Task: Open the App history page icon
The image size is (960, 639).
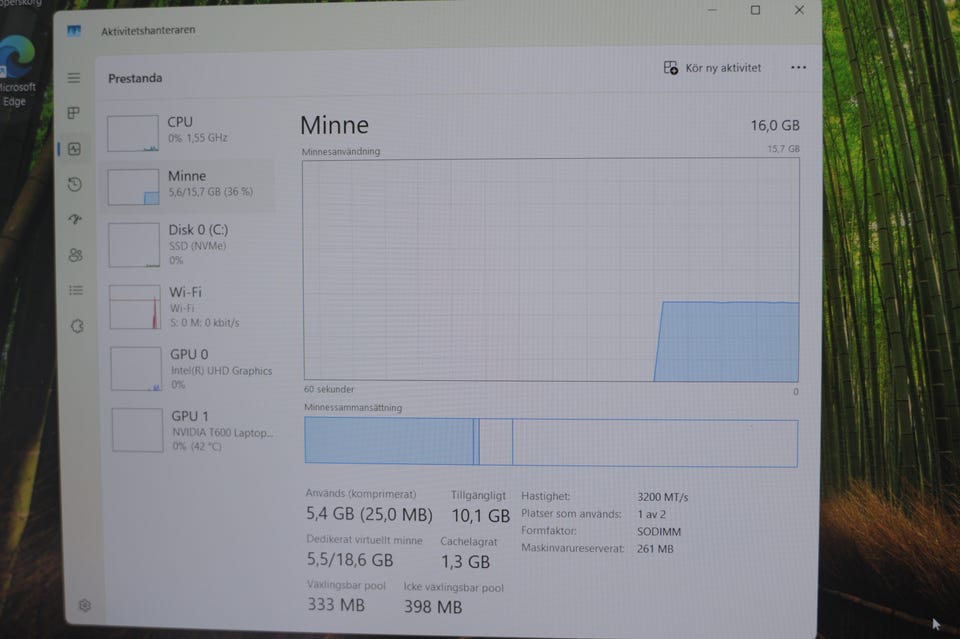Action: (x=75, y=184)
